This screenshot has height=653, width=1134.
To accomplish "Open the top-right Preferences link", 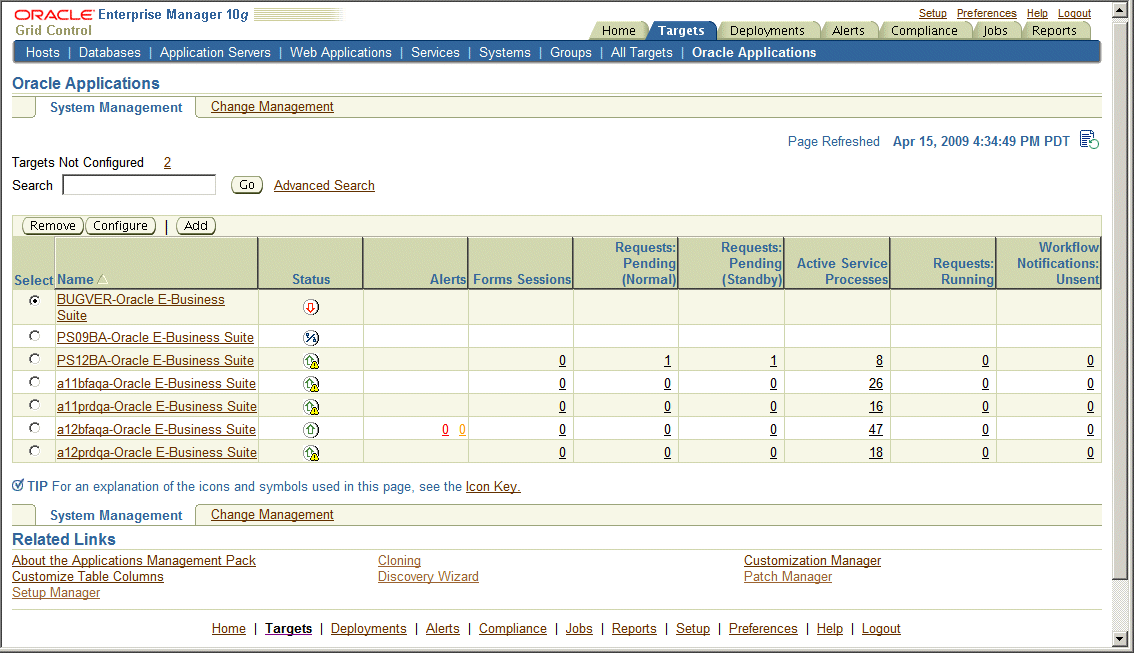I will 986,13.
